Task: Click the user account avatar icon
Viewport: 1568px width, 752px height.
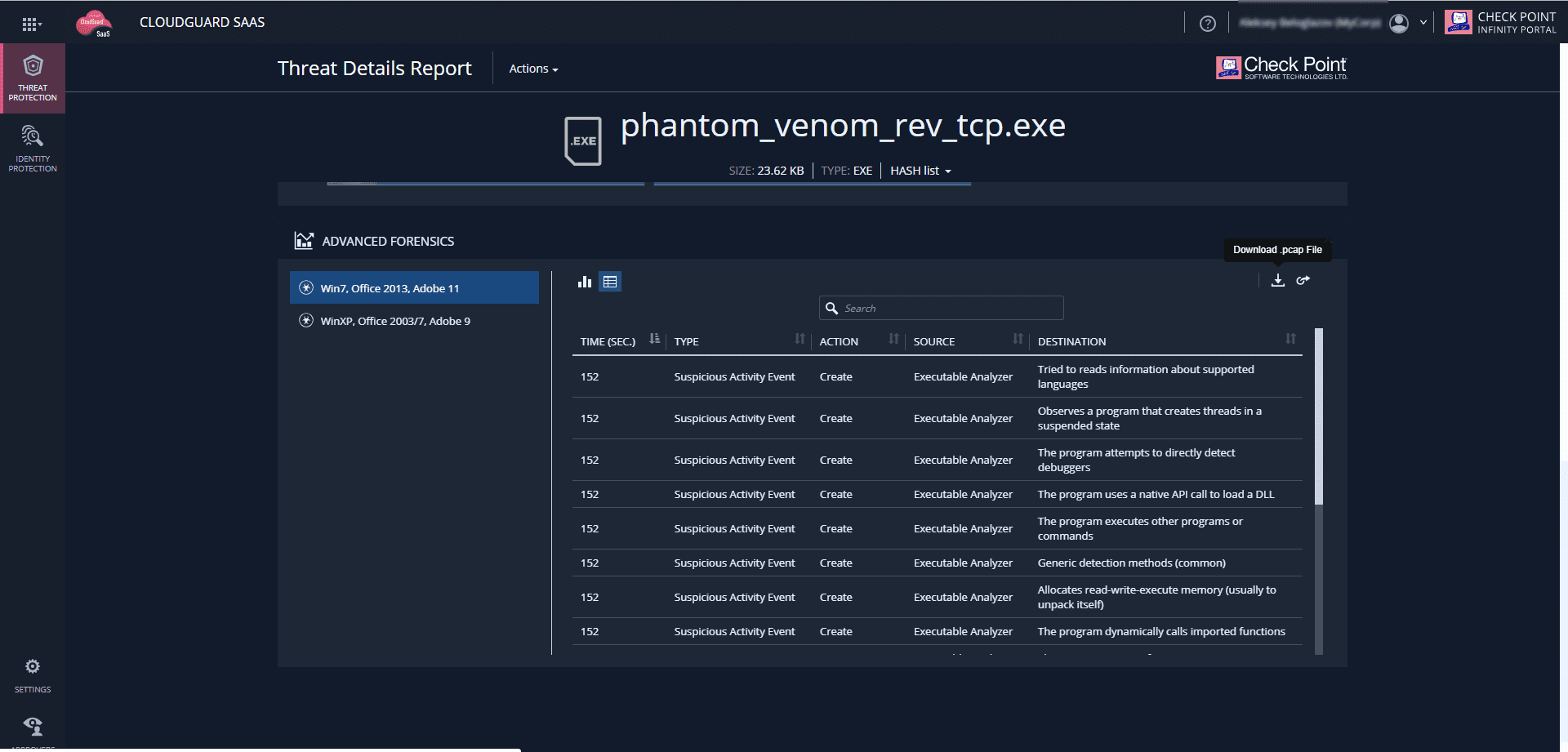Action: [x=1399, y=24]
